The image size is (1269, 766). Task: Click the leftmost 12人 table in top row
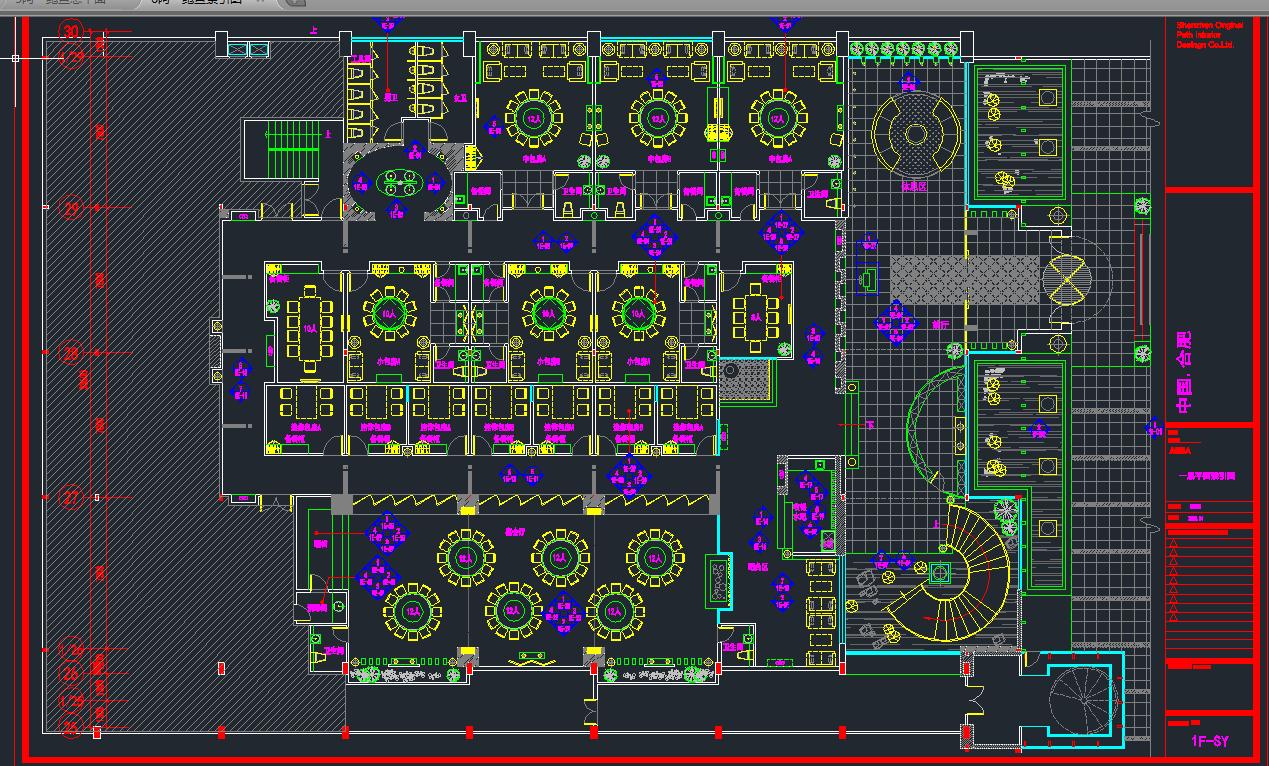[534, 118]
